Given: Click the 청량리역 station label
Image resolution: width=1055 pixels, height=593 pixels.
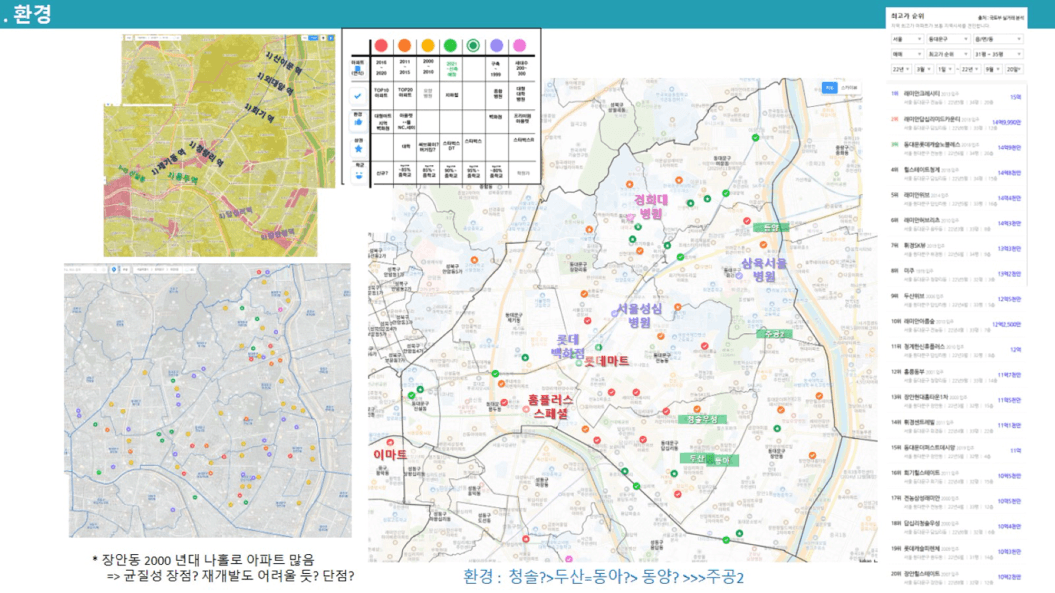Looking at the screenshot, I should tap(207, 154).
